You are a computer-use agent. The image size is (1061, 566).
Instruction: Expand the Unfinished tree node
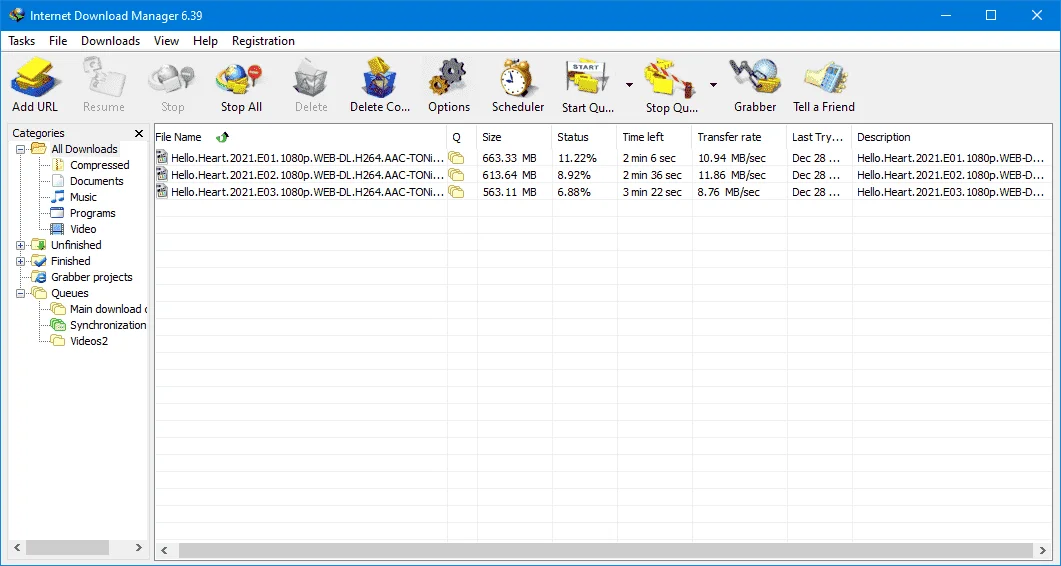click(x=20, y=245)
